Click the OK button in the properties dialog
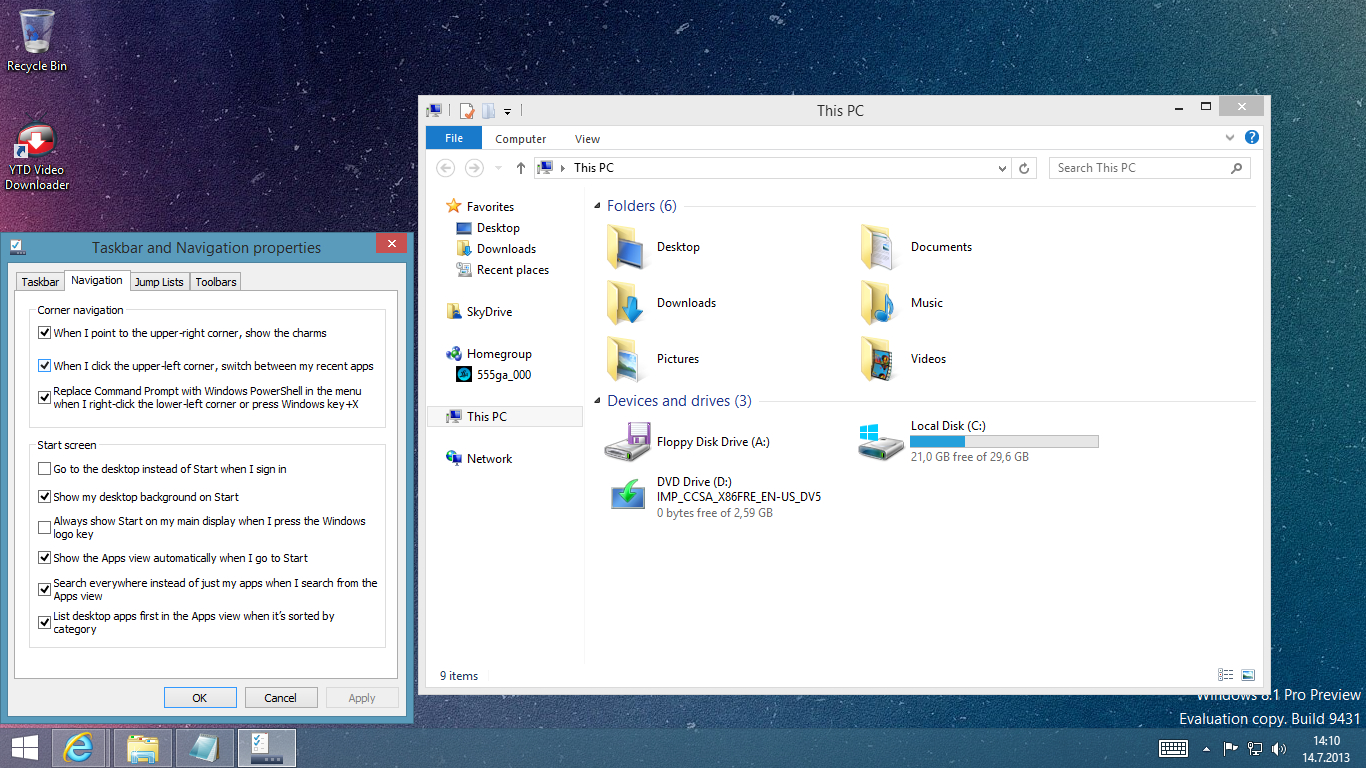1366x768 pixels. [x=200, y=698]
